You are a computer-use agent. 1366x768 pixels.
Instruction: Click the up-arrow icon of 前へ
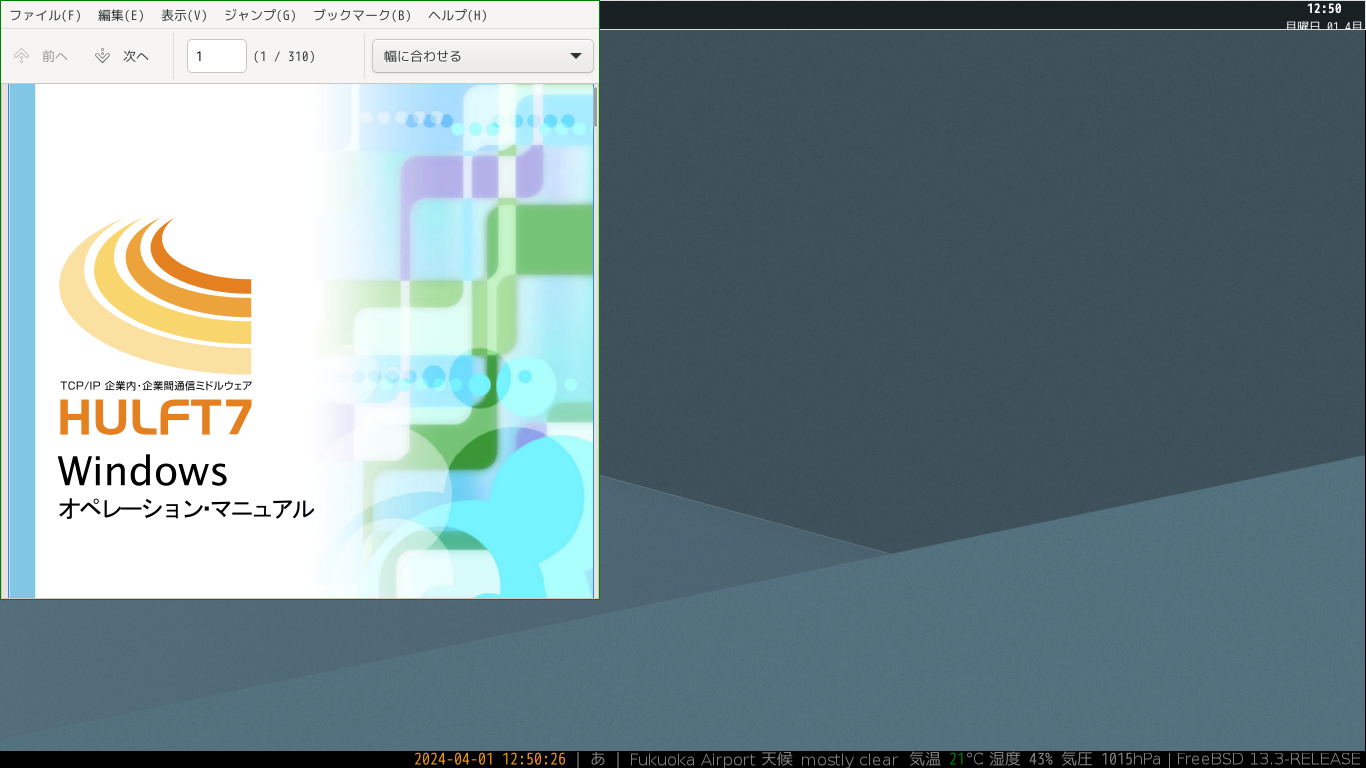[x=21, y=56]
